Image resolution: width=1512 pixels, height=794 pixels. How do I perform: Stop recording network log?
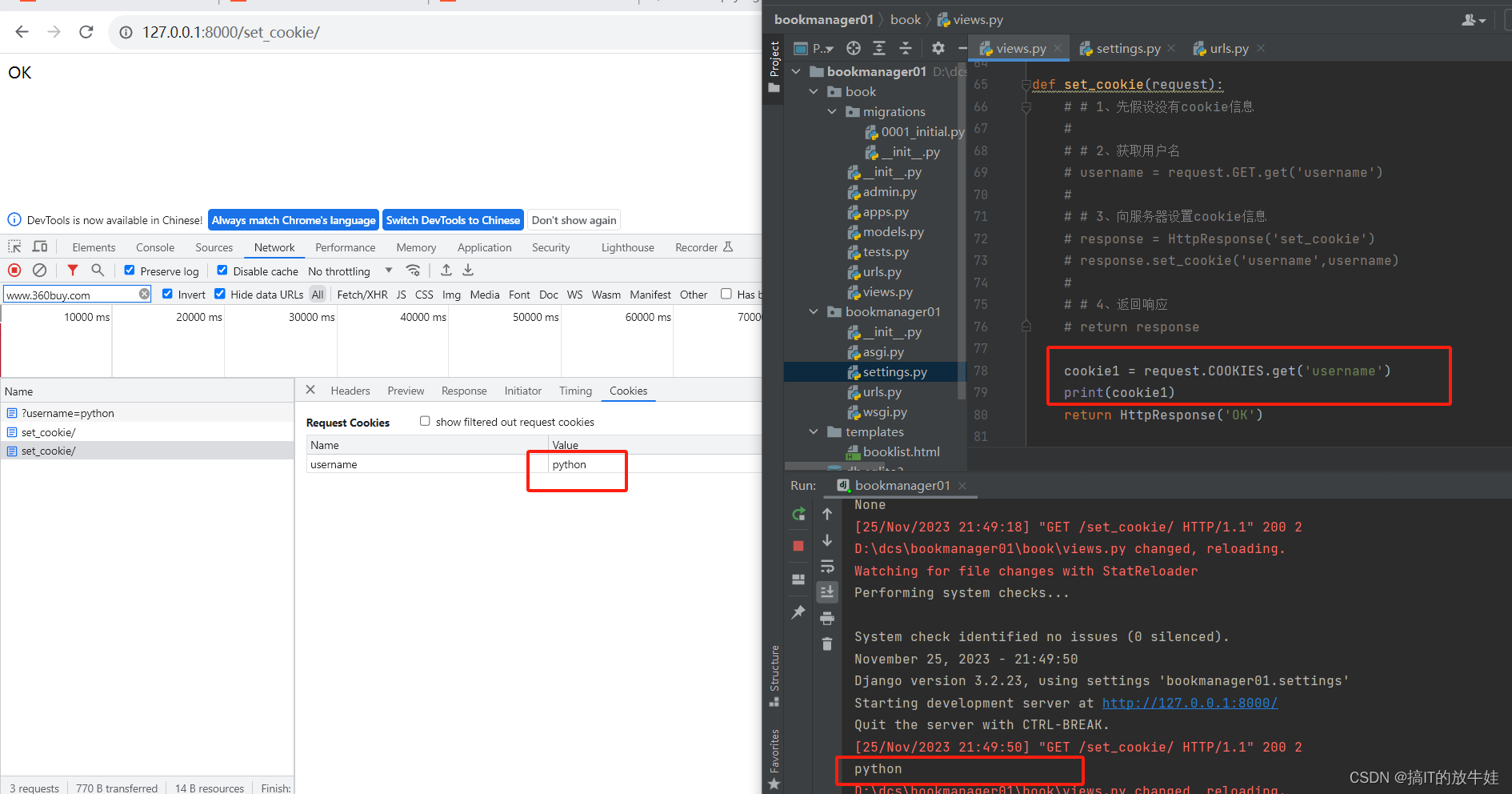[x=14, y=271]
